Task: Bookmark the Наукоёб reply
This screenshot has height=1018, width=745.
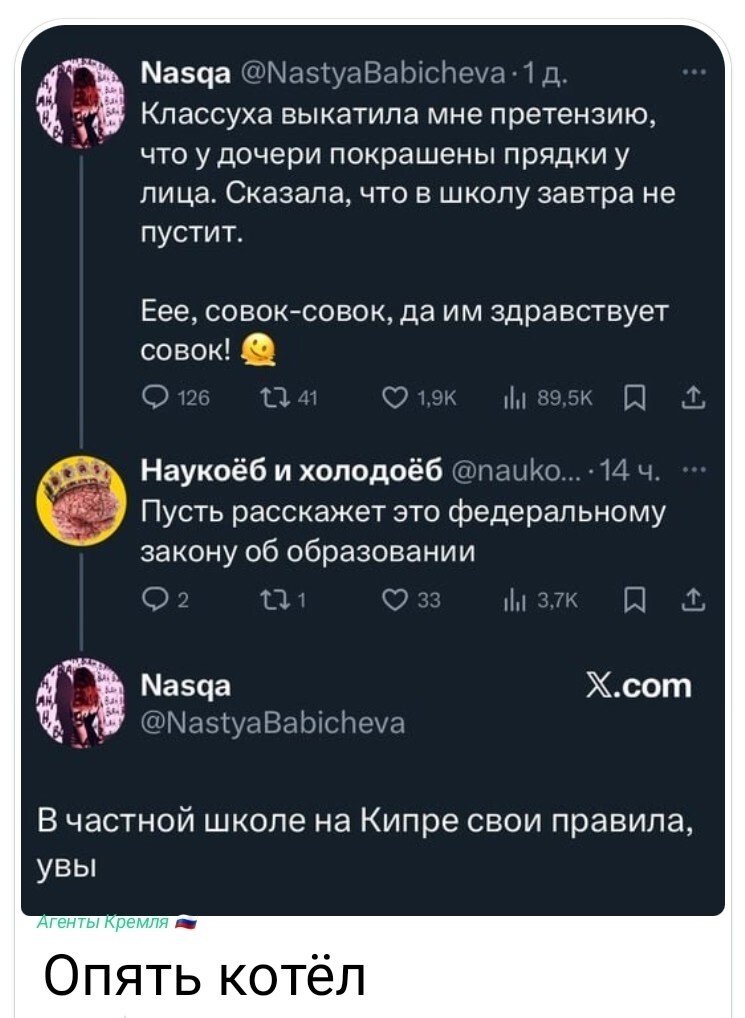Action: (632, 601)
